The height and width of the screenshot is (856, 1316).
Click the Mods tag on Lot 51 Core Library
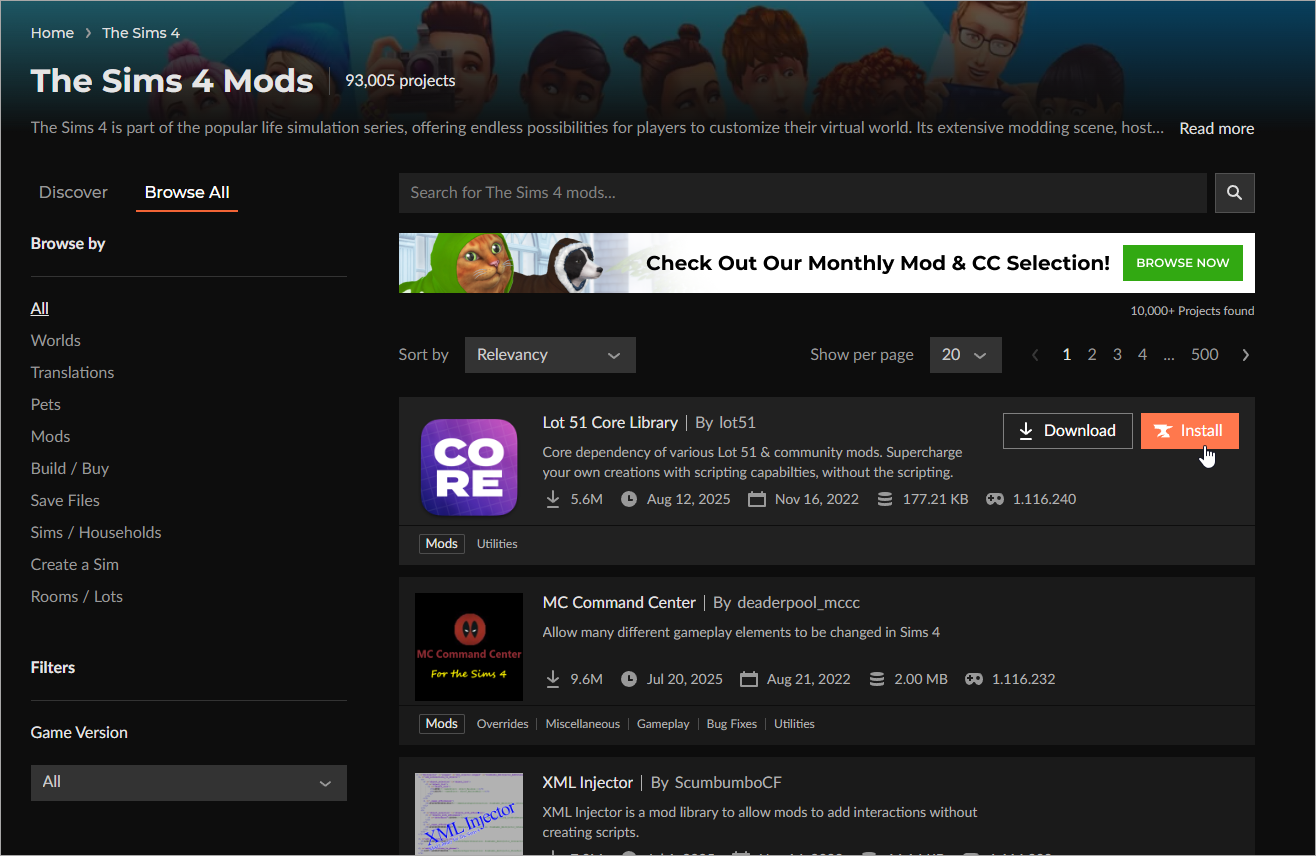pyautogui.click(x=442, y=544)
